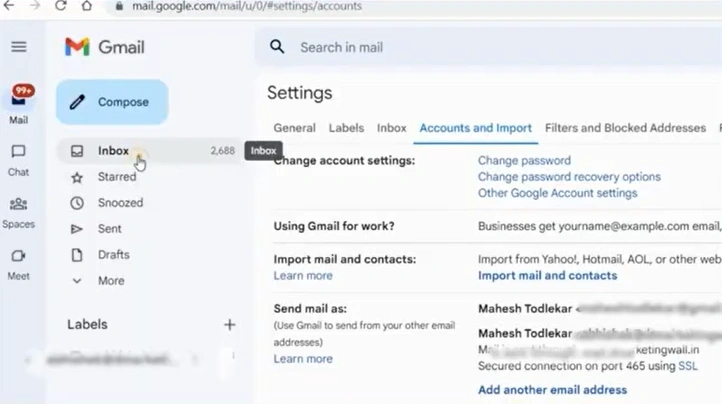Open the Inbox folder label
722x404 pixels.
[113, 151]
